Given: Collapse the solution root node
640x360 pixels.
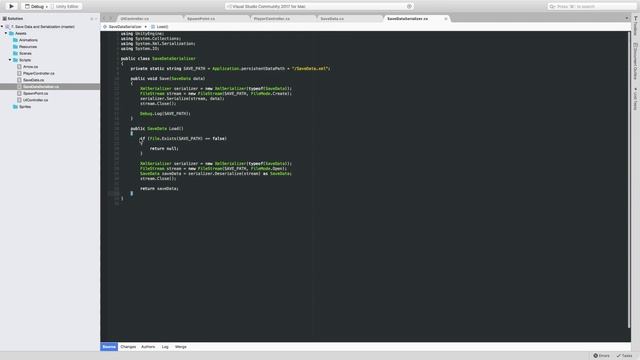Looking at the screenshot, I should (2, 27).
